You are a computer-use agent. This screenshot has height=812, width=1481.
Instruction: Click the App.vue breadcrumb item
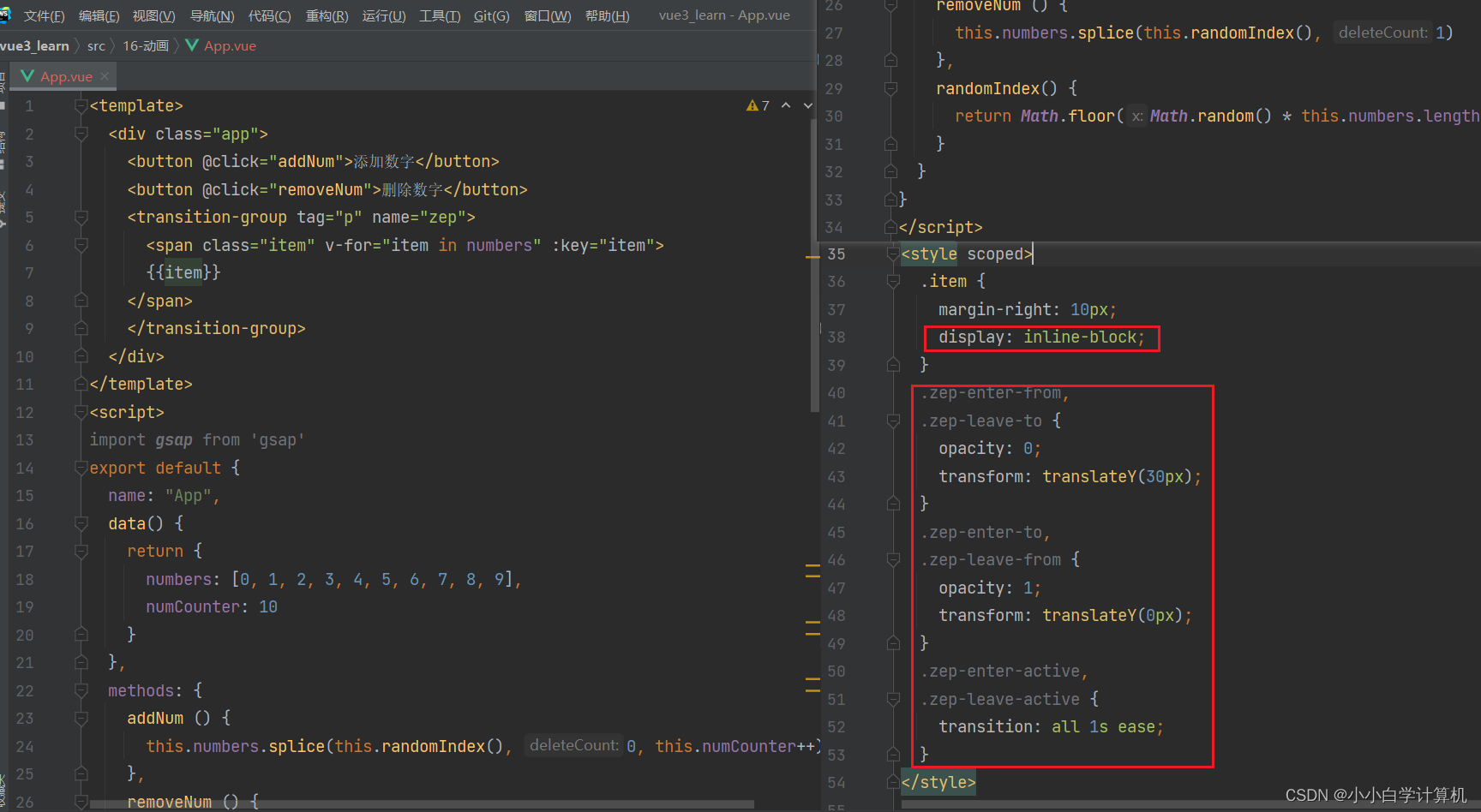230,45
